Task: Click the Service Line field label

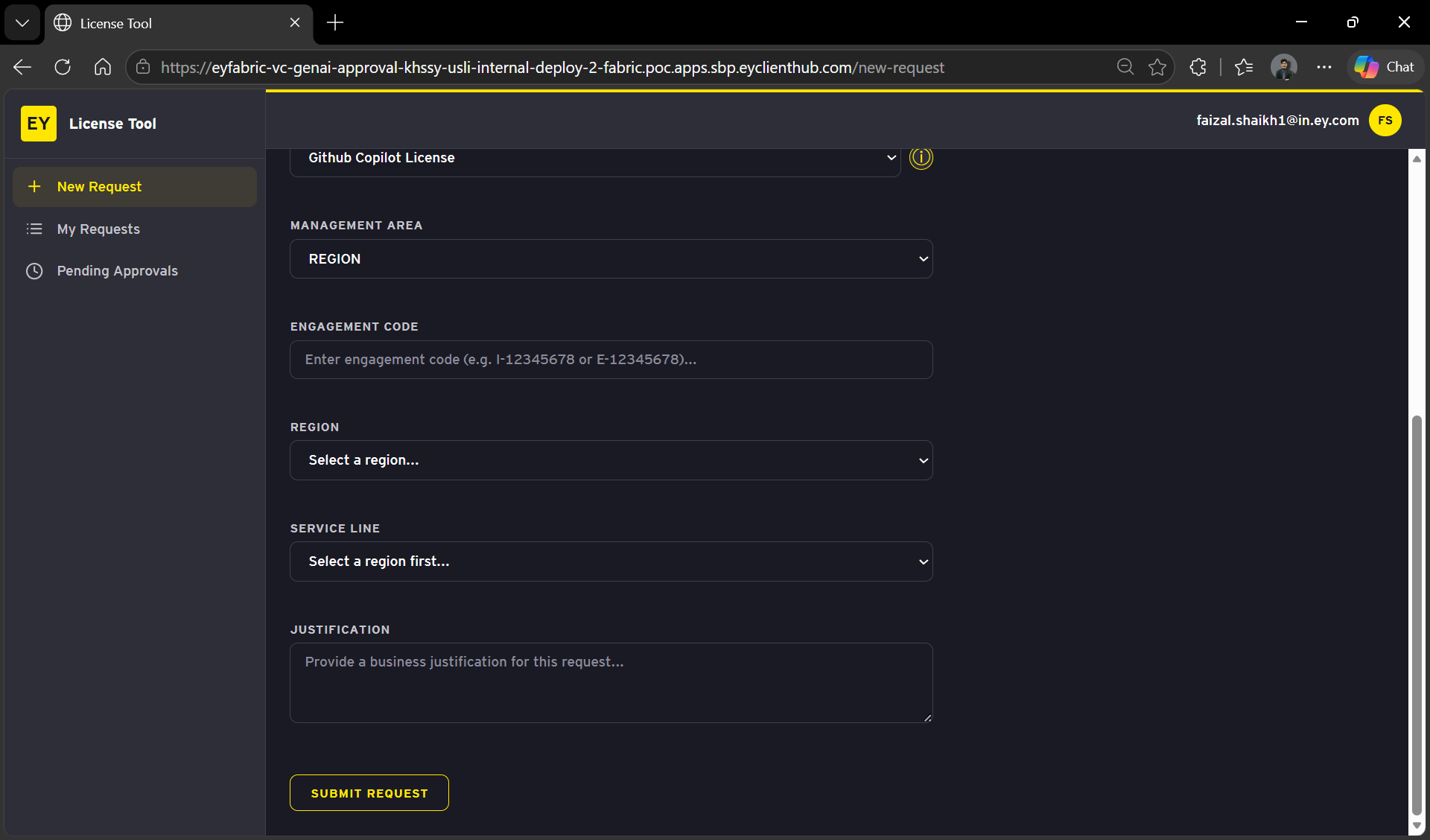Action: pyautogui.click(x=335, y=529)
